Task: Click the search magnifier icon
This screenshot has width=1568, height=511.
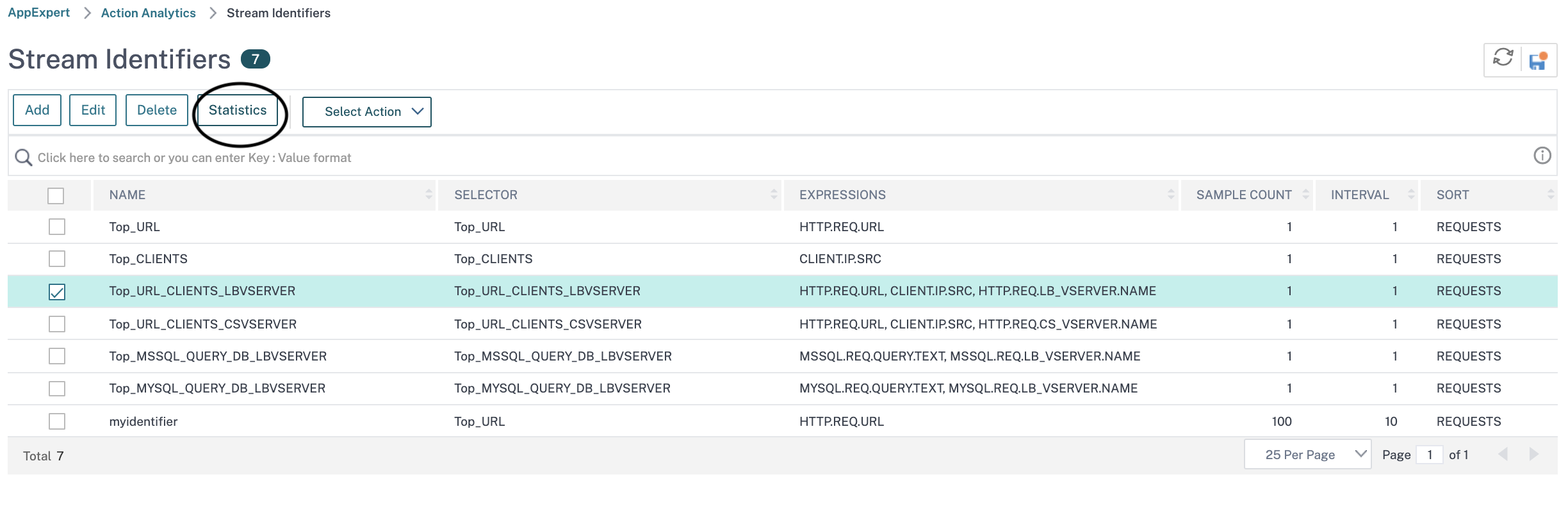Action: 24,158
